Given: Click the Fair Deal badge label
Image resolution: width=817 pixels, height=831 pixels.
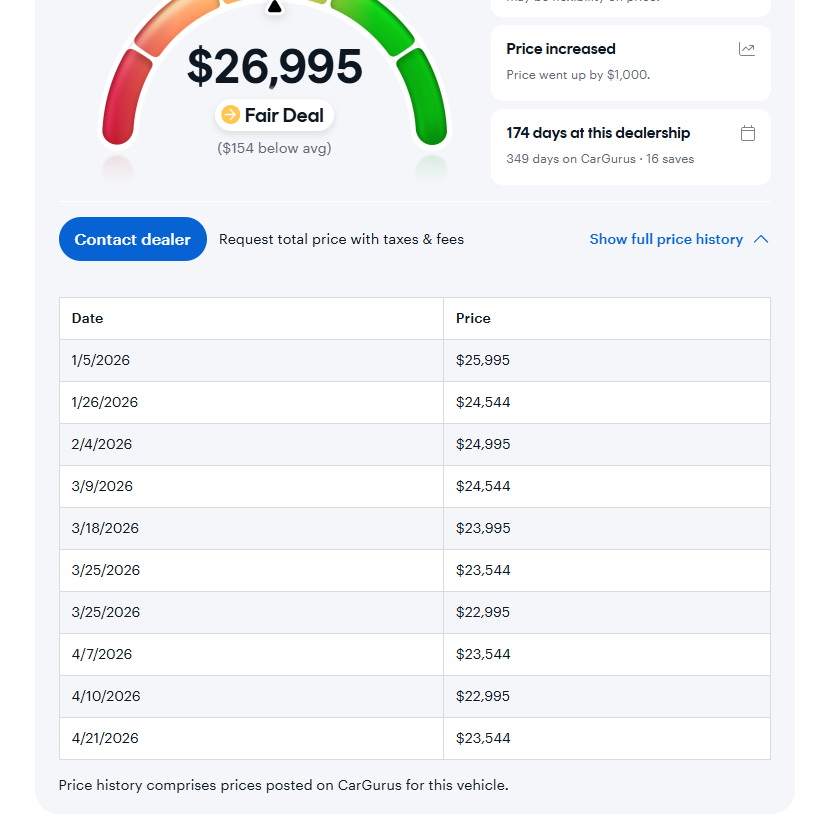Looking at the screenshot, I should click(x=284, y=115).
